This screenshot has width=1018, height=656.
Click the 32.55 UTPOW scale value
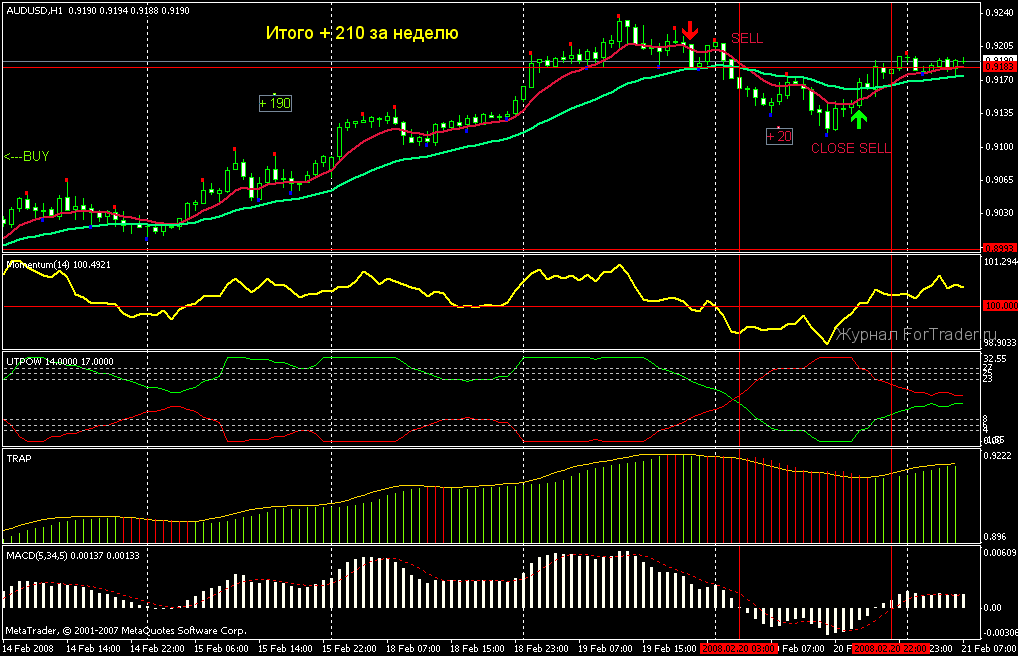(x=995, y=359)
